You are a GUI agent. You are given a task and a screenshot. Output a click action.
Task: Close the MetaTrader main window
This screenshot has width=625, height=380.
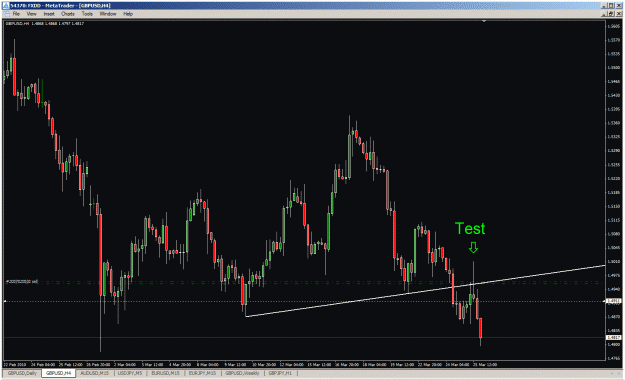coord(619,6)
